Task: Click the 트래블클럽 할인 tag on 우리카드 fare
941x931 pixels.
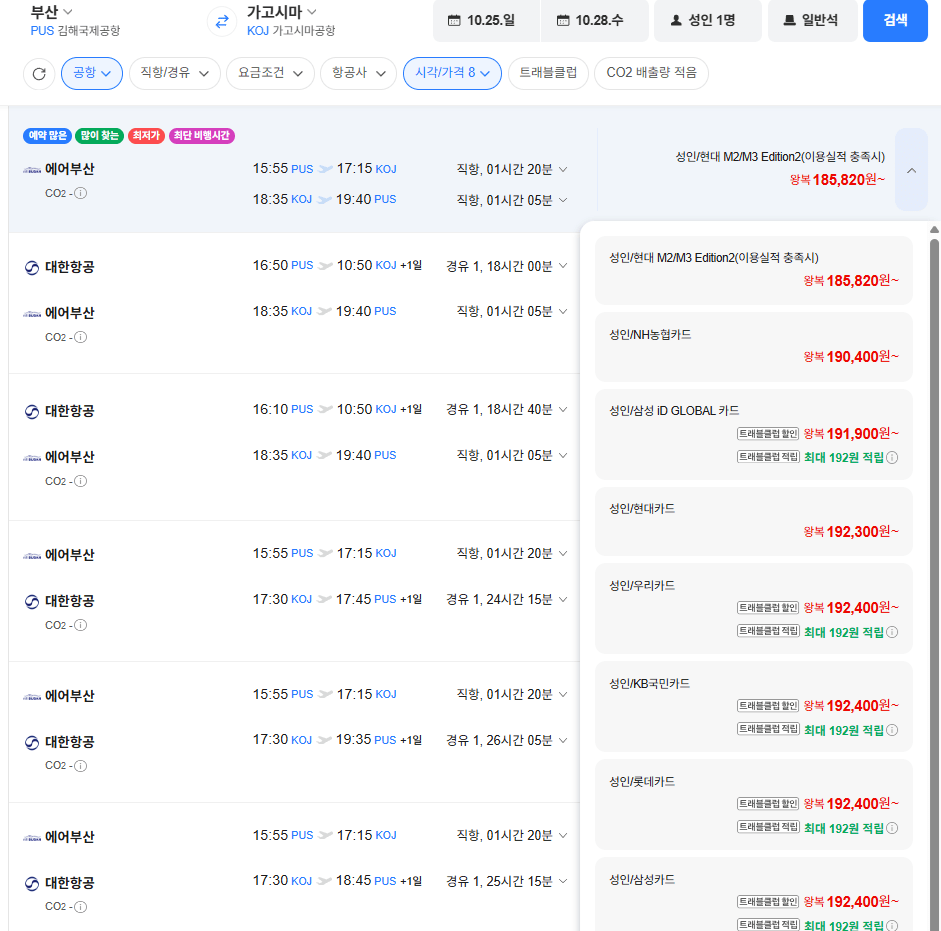Action: tap(768, 607)
